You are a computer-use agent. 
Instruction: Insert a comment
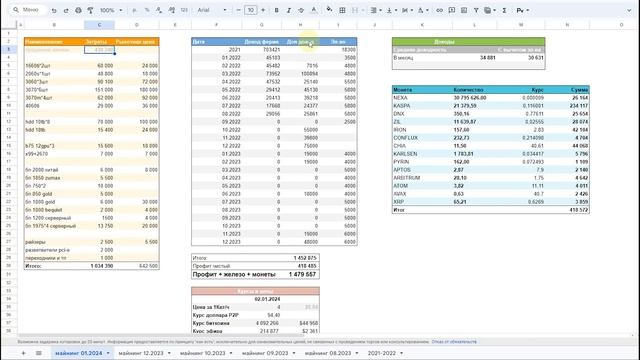(451, 10)
